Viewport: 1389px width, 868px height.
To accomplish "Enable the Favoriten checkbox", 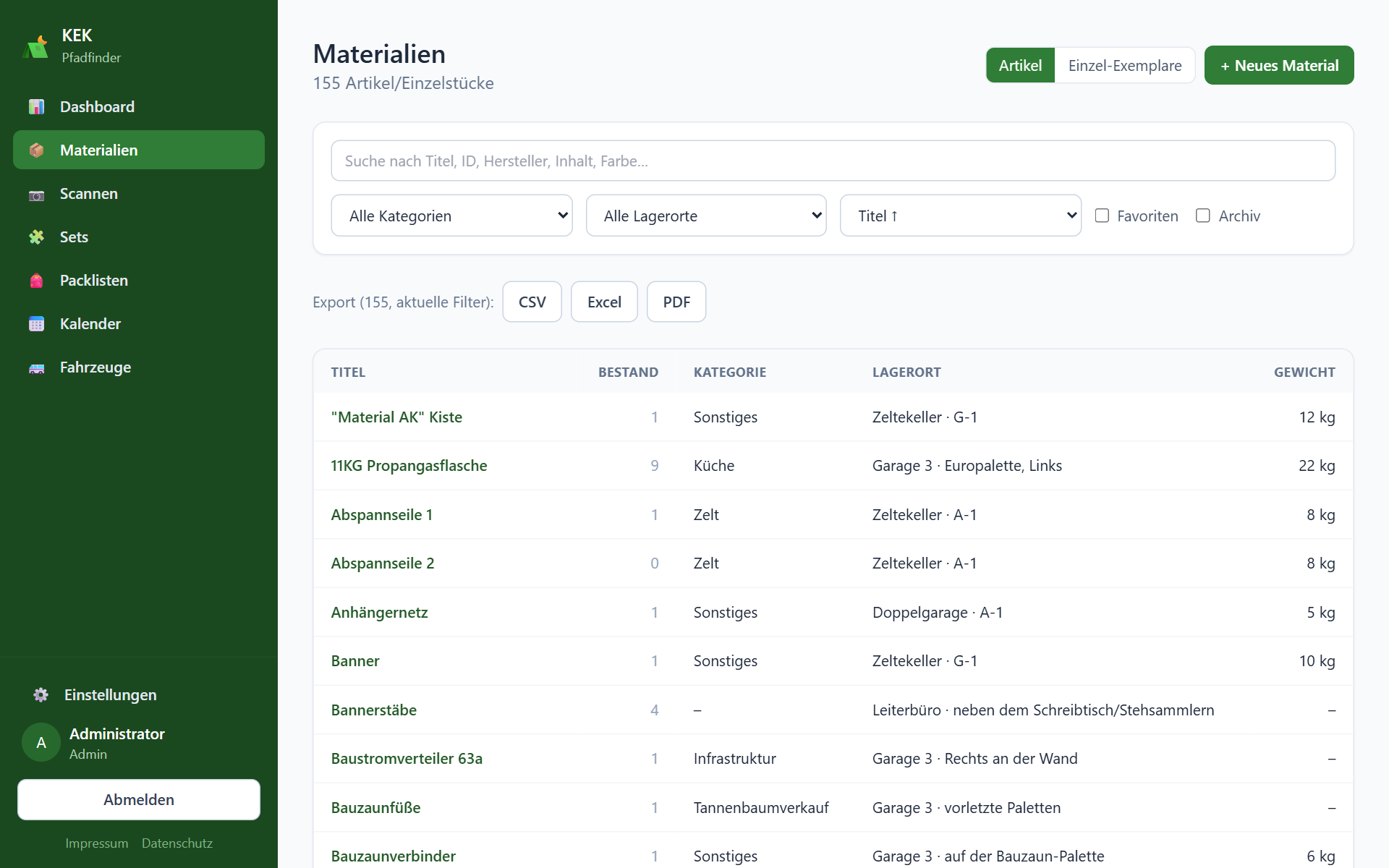I will coord(1102,216).
